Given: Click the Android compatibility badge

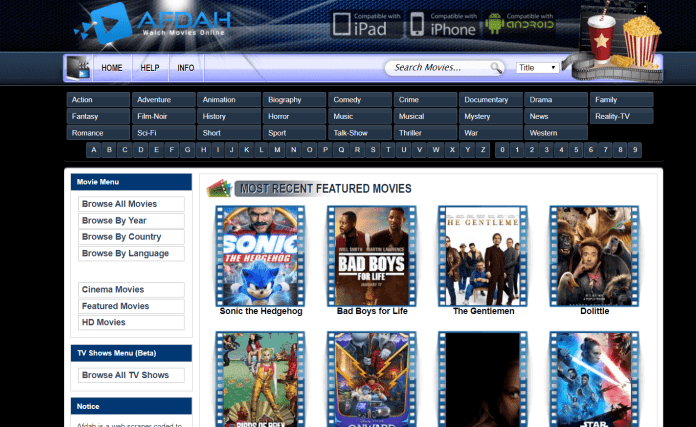Looking at the screenshot, I should point(519,23).
